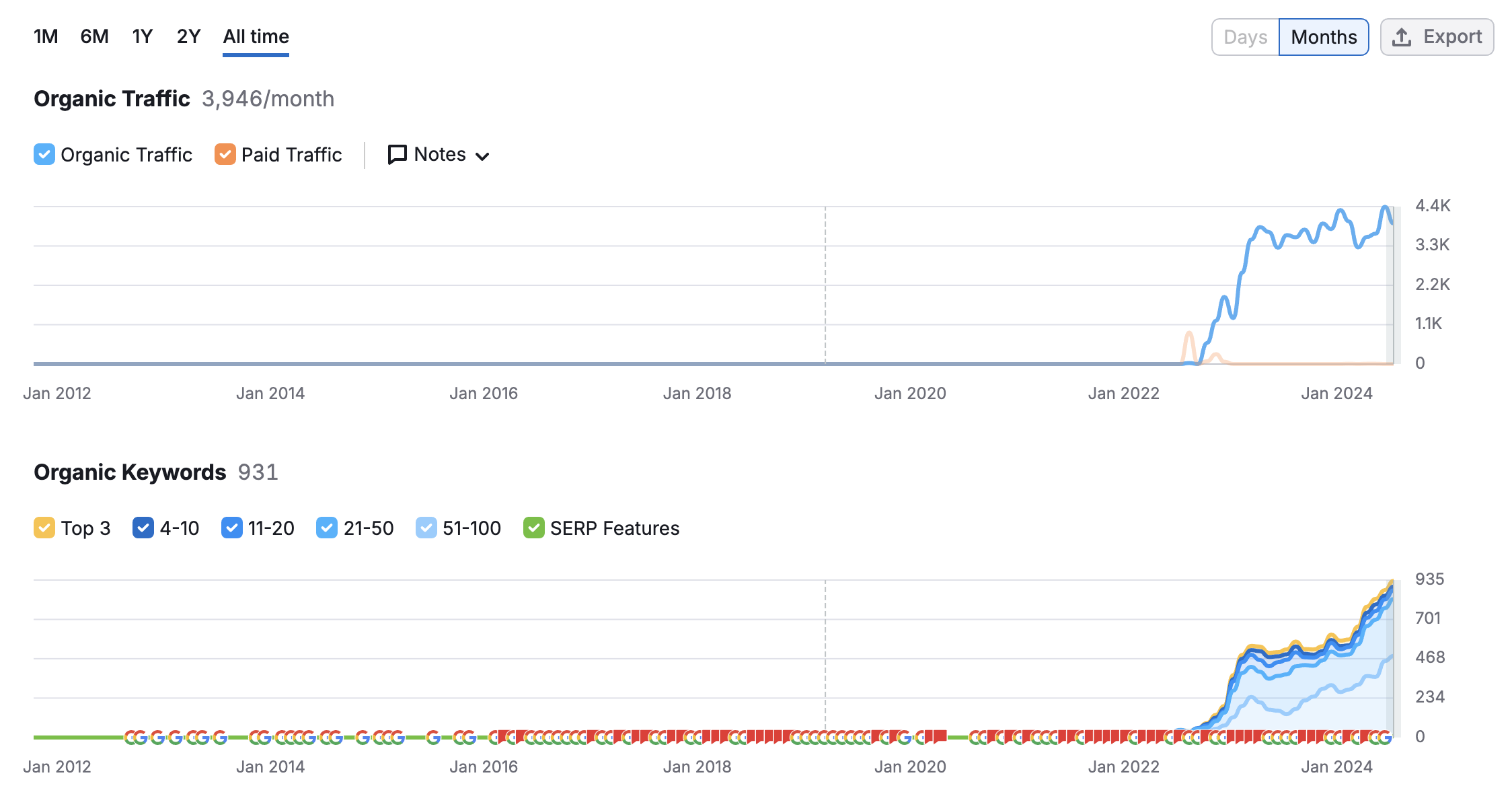Hide the 11-20 positions series
This screenshot has width=1512, height=790.
click(x=231, y=528)
